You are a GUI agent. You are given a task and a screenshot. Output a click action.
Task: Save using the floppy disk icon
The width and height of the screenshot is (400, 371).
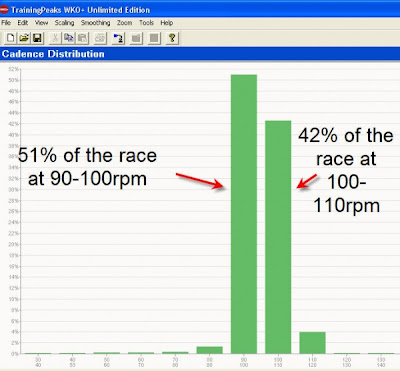[x=37, y=38]
